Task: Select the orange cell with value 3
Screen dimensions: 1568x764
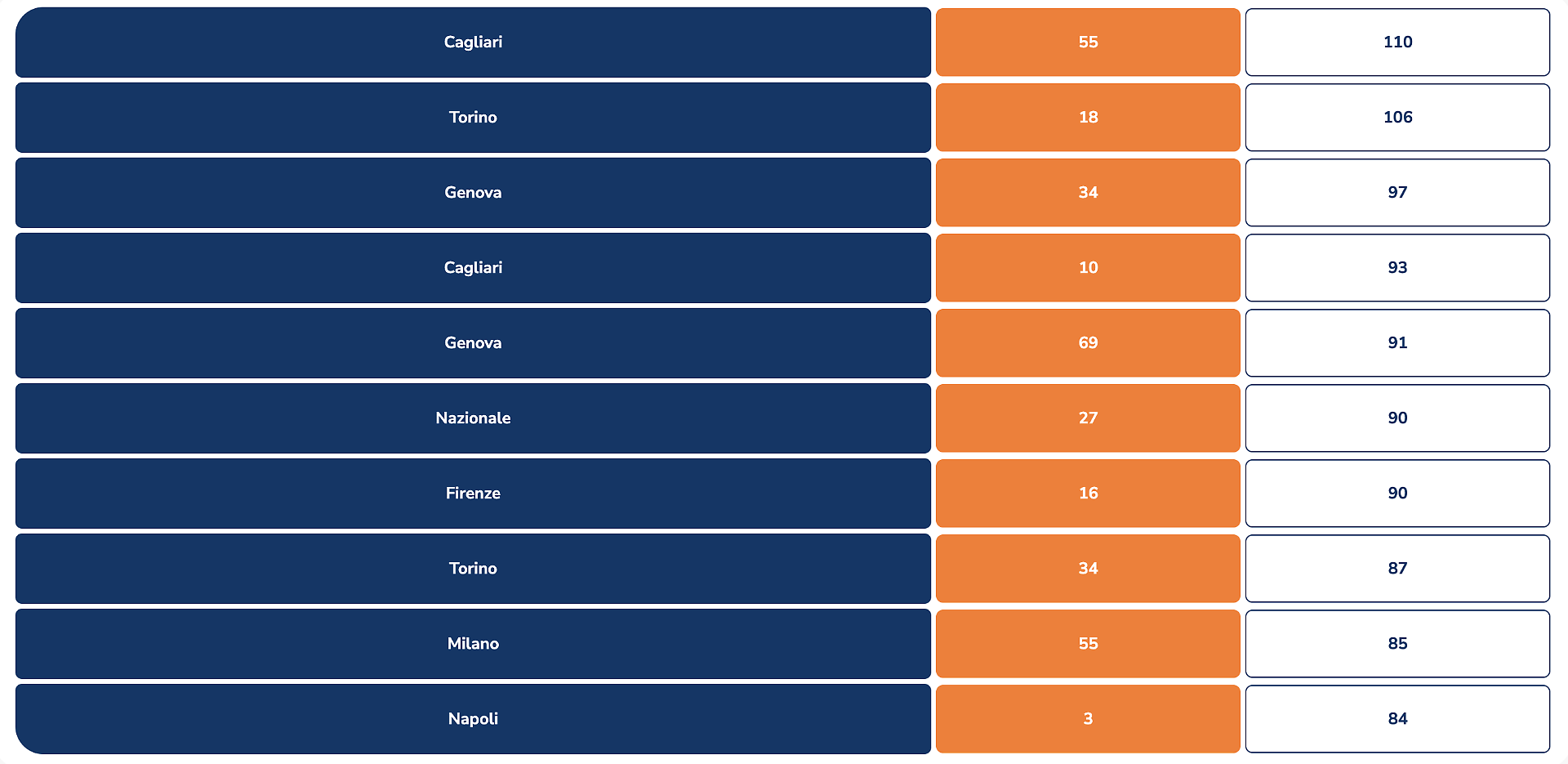Action: tap(1088, 719)
